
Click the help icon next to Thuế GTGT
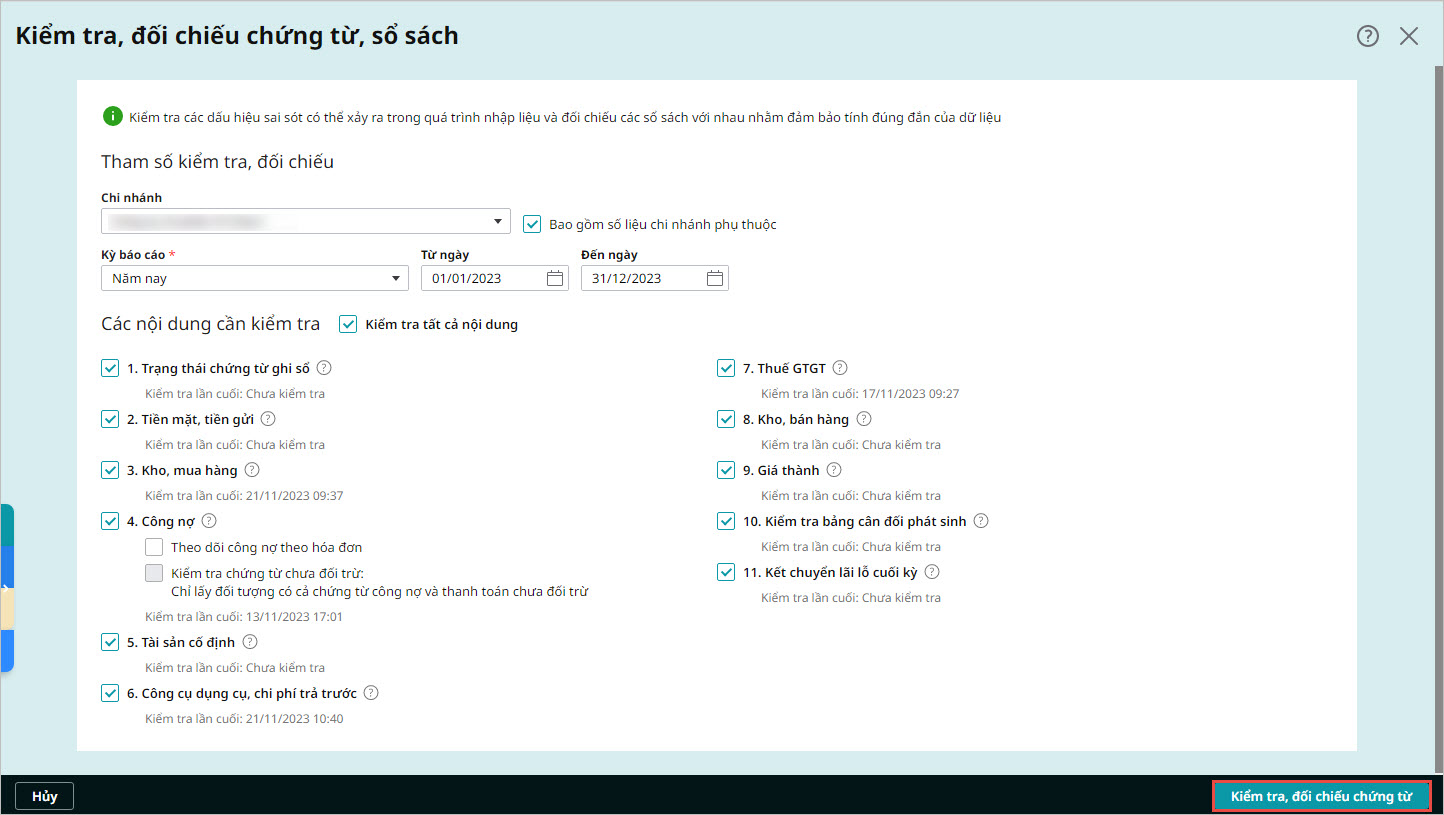840,368
